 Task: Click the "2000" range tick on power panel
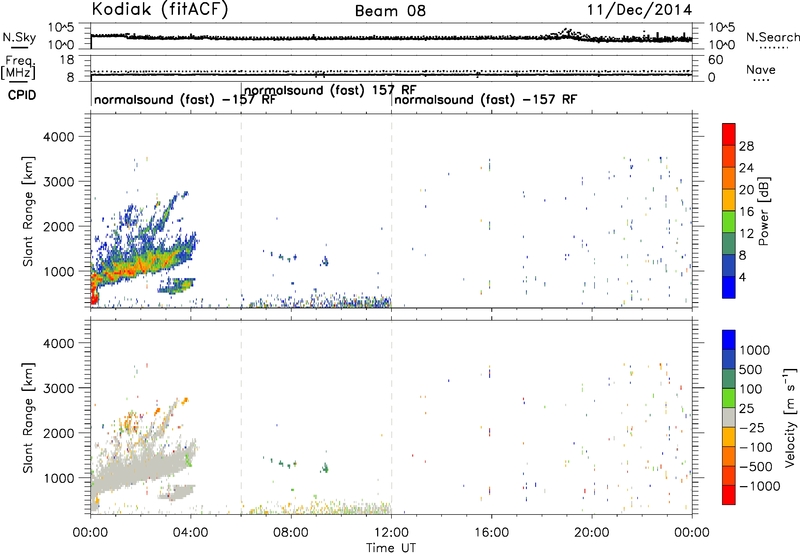(58, 226)
